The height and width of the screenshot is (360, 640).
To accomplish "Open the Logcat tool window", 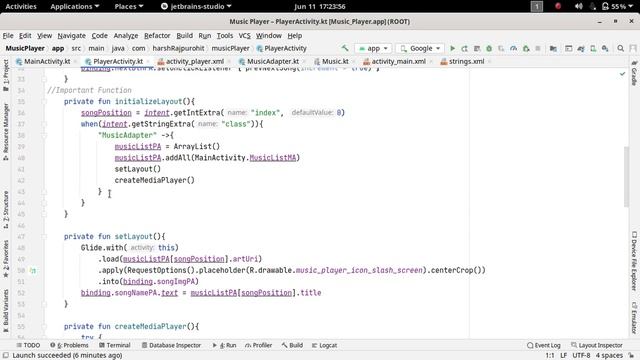I will 324,345.
